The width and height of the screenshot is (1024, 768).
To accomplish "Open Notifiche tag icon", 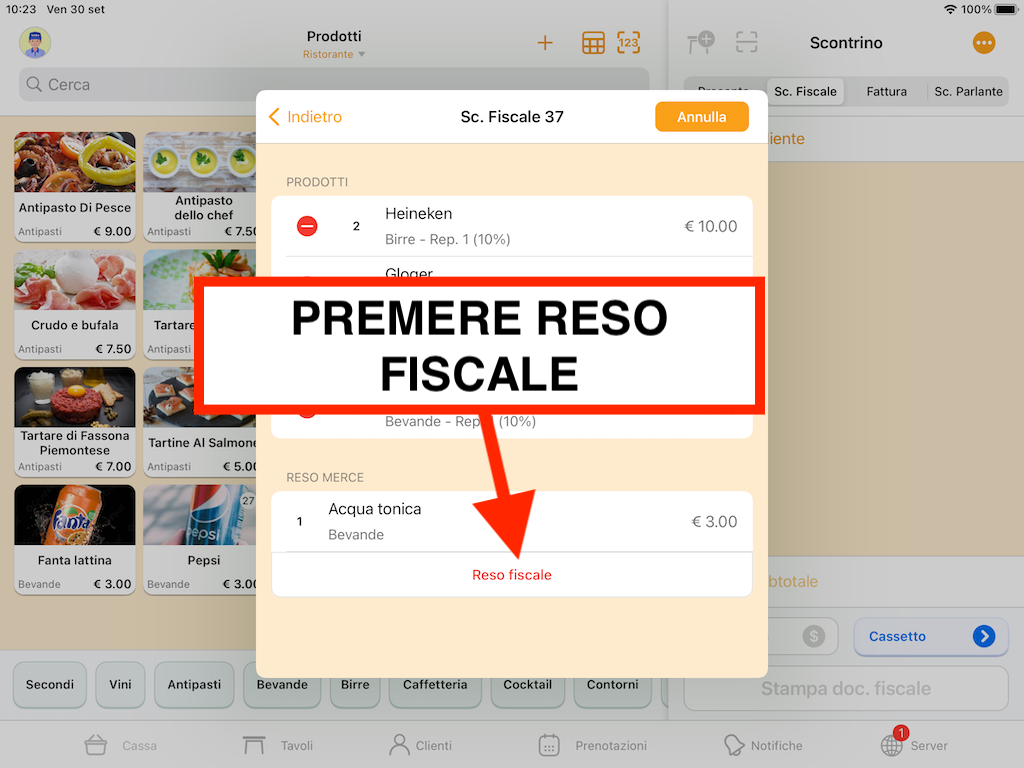I will click(734, 745).
